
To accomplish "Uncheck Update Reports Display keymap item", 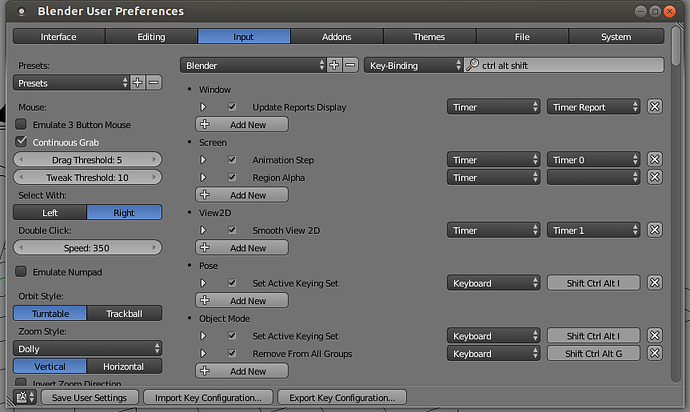I will coord(232,107).
